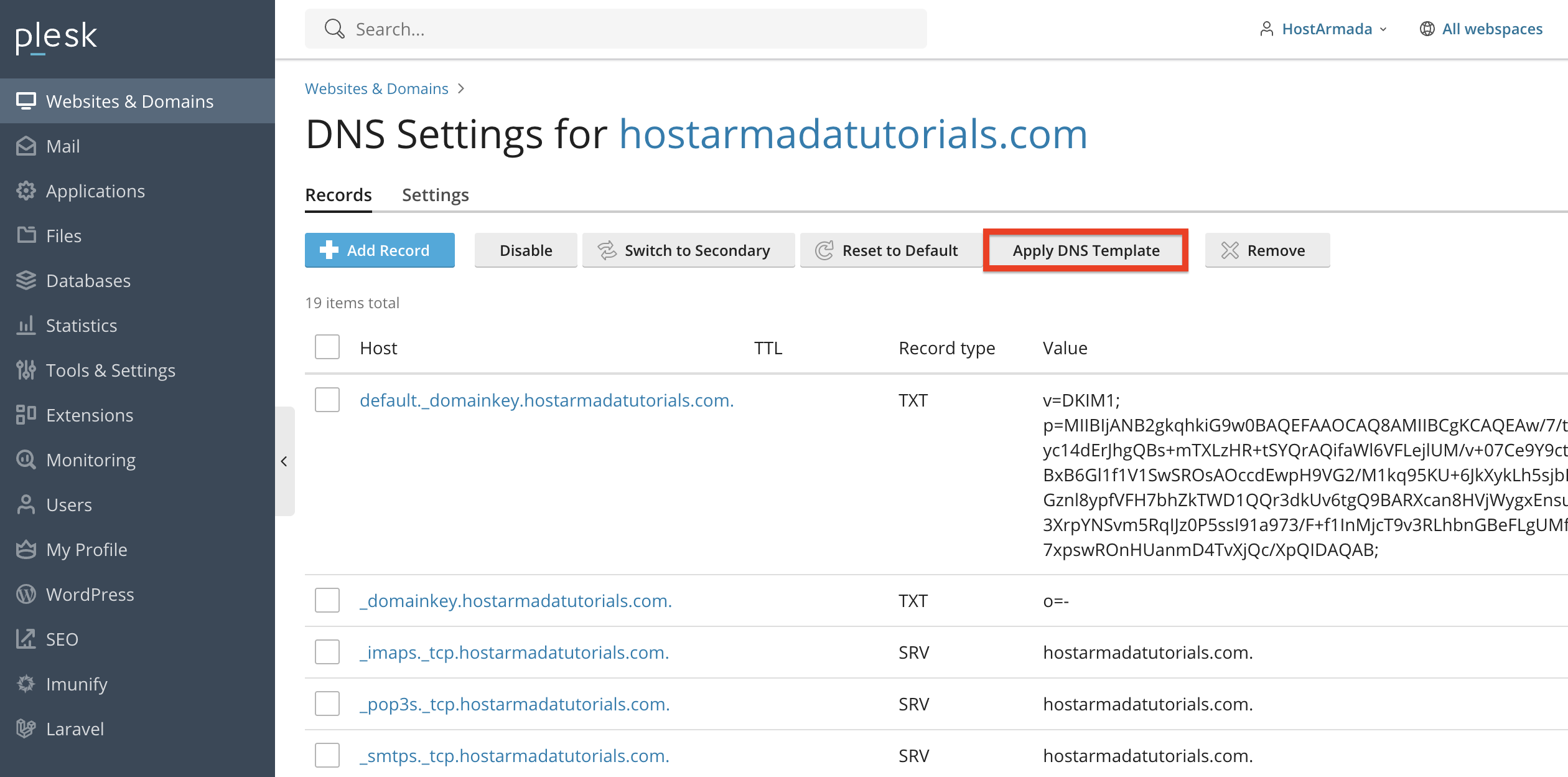Select the default._domainkey record checkbox

[x=327, y=400]
